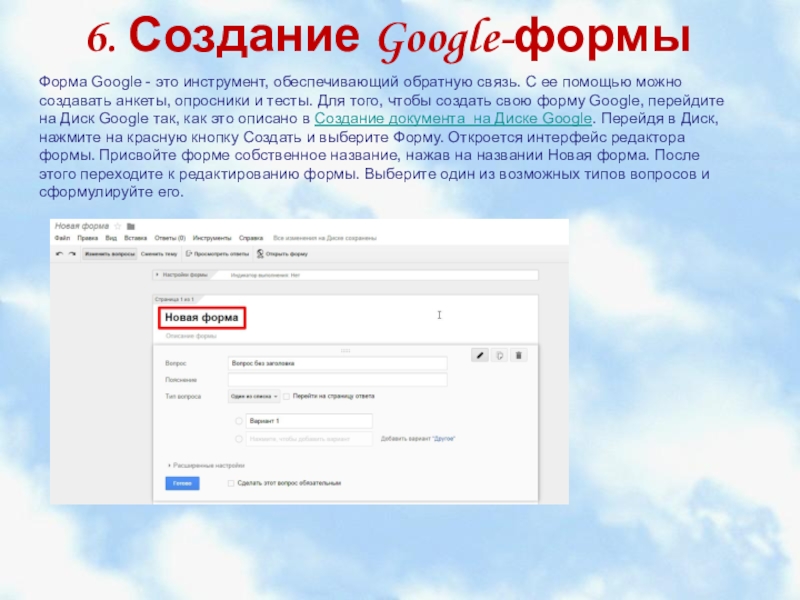Open the Файл menu
800x600 pixels.
pyautogui.click(x=62, y=238)
